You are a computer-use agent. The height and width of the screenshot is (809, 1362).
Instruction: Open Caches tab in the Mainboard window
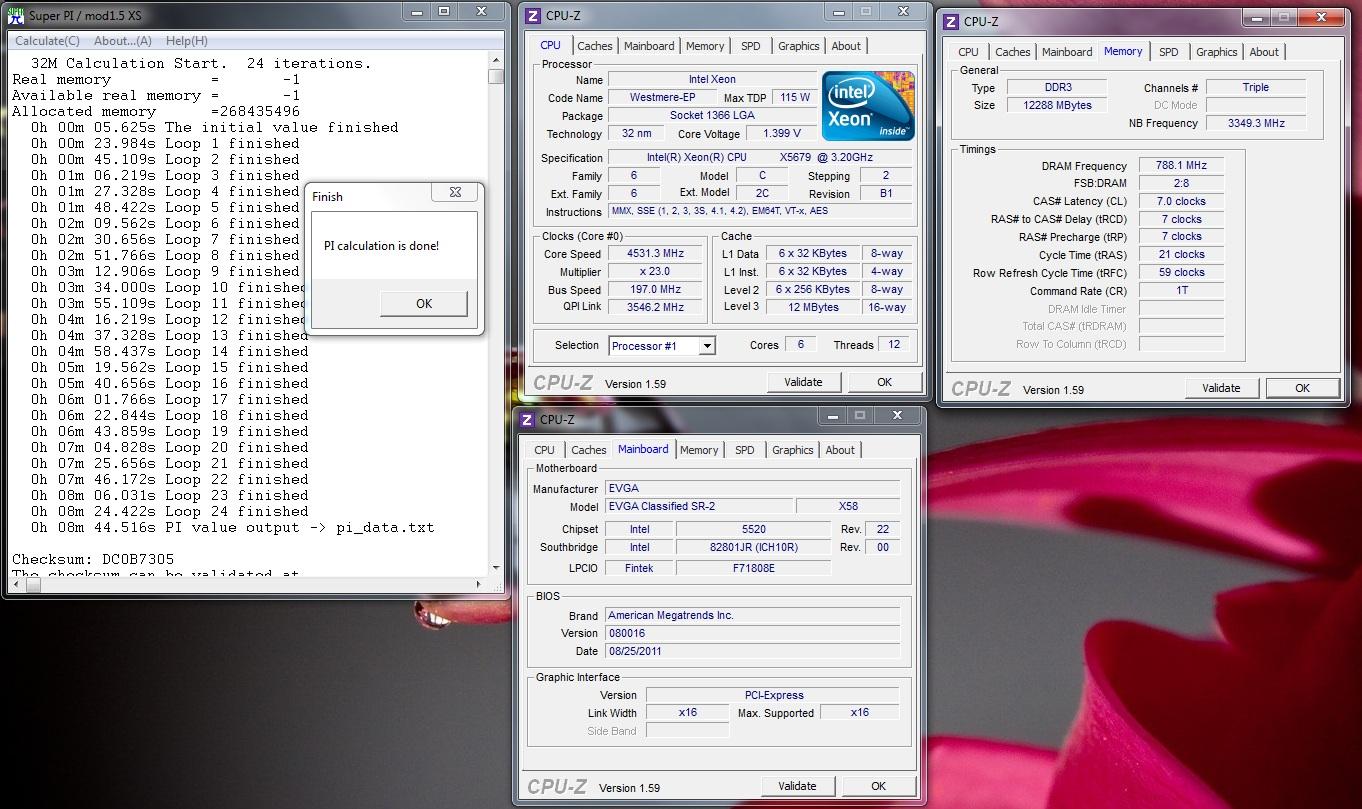point(589,450)
